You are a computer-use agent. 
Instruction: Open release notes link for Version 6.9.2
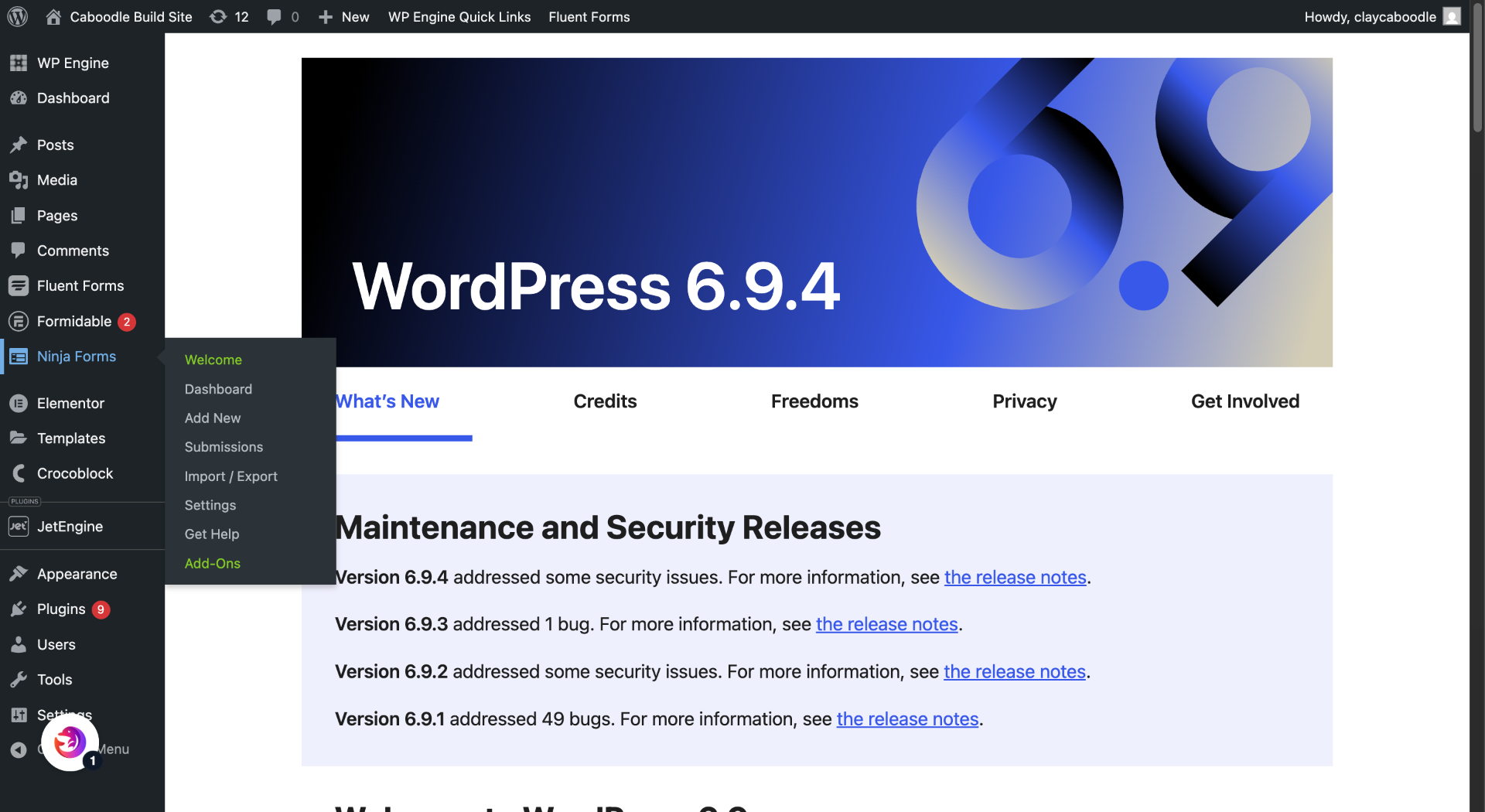click(1015, 671)
